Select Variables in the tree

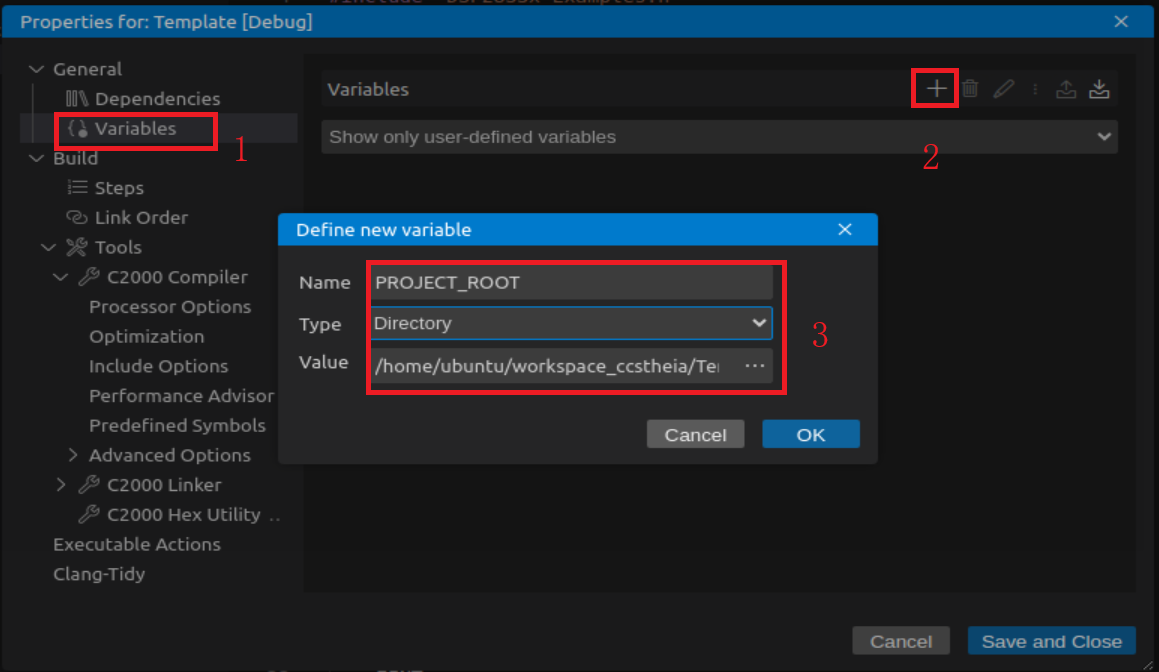[135, 129]
